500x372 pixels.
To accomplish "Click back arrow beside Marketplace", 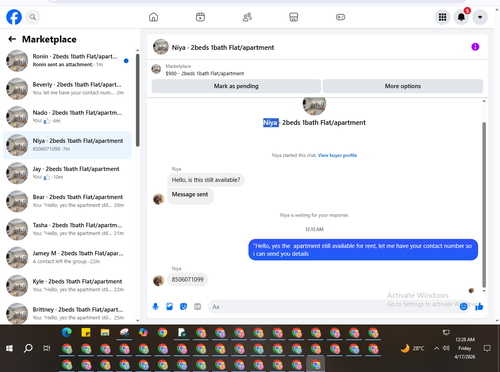I will coord(12,39).
